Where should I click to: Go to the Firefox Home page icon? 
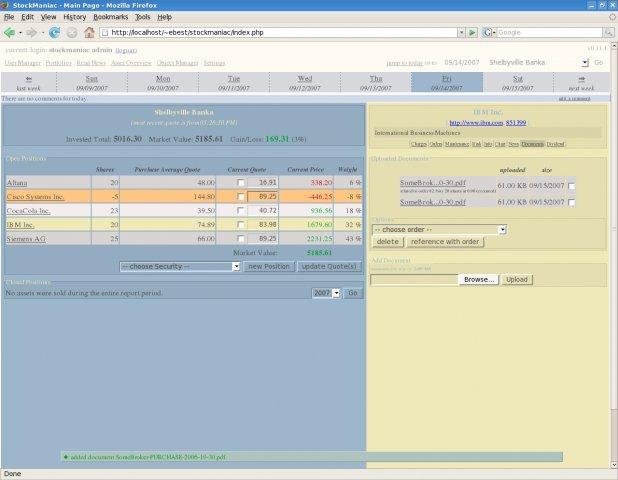pyautogui.click(x=89, y=33)
